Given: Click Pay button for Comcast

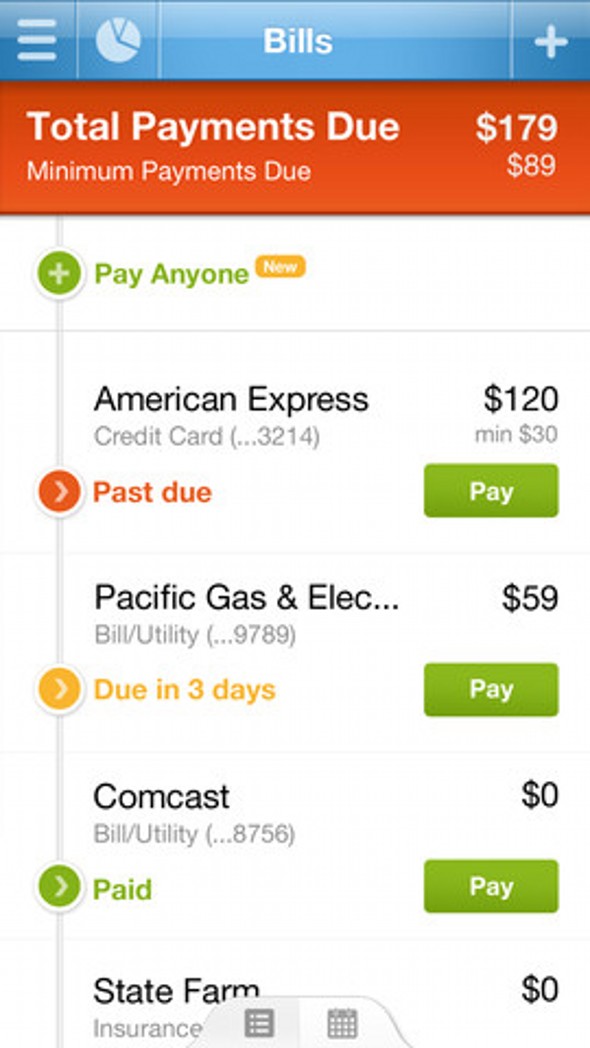Looking at the screenshot, I should click(491, 886).
